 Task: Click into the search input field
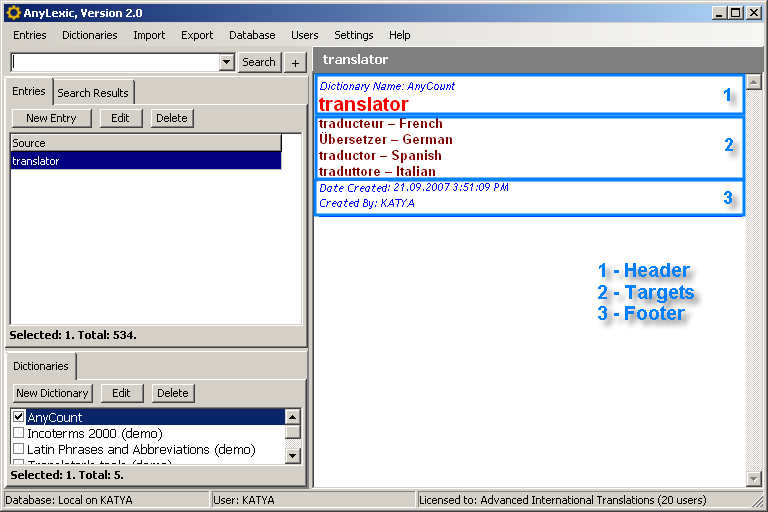116,62
